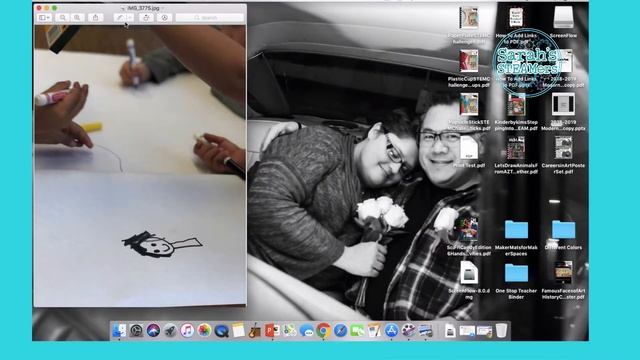Screen dimensions: 640x360
Task: Open Photos app from the Dock
Action: click(204, 330)
